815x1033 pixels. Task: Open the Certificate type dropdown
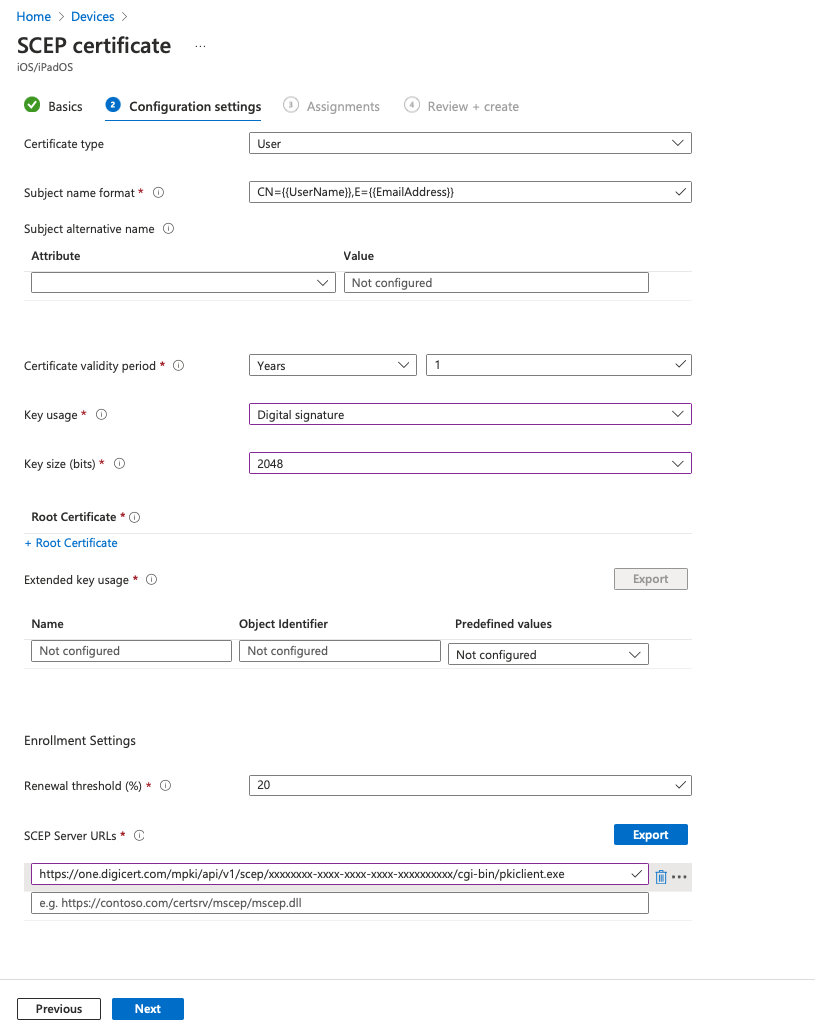(x=469, y=144)
